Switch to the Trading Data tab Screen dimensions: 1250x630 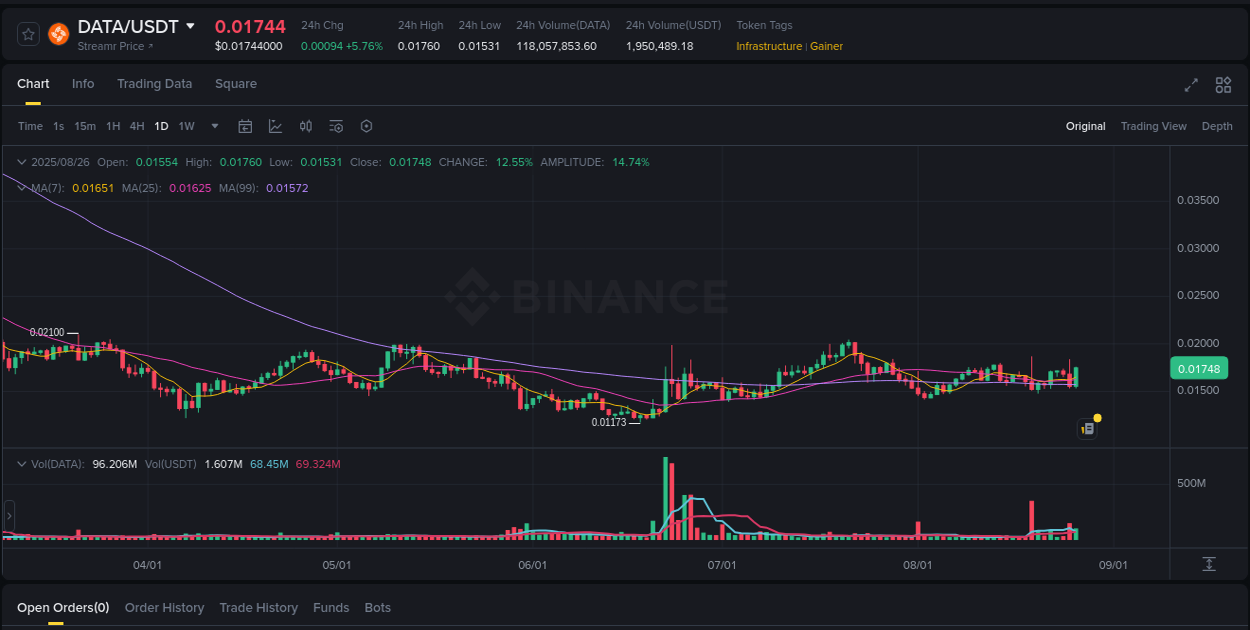154,84
